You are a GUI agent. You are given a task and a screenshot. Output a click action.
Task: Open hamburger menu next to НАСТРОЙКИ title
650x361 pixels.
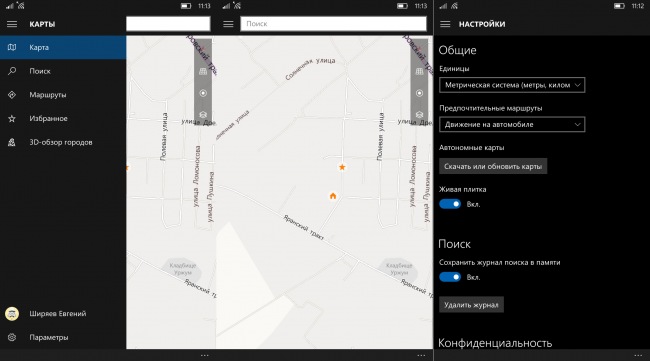point(445,24)
